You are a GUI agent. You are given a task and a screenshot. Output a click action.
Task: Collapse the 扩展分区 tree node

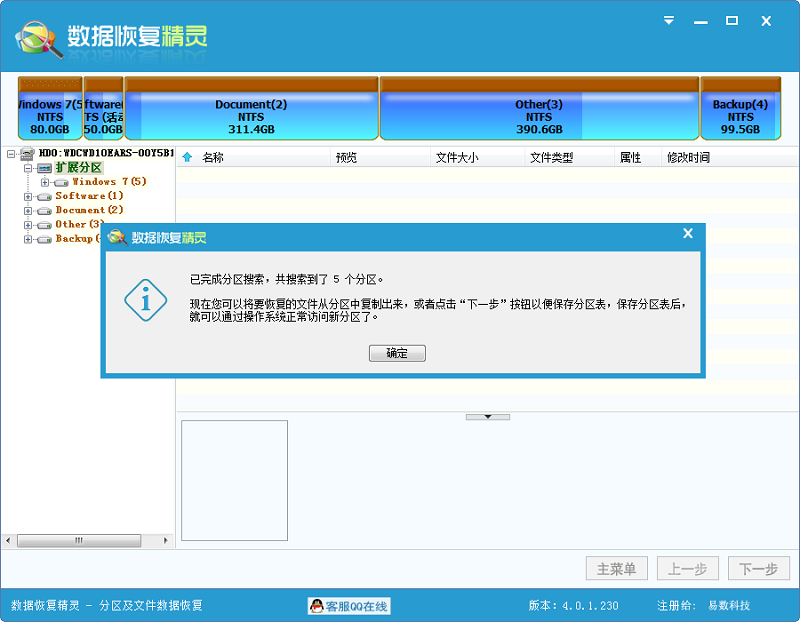pyautogui.click(x=27, y=167)
